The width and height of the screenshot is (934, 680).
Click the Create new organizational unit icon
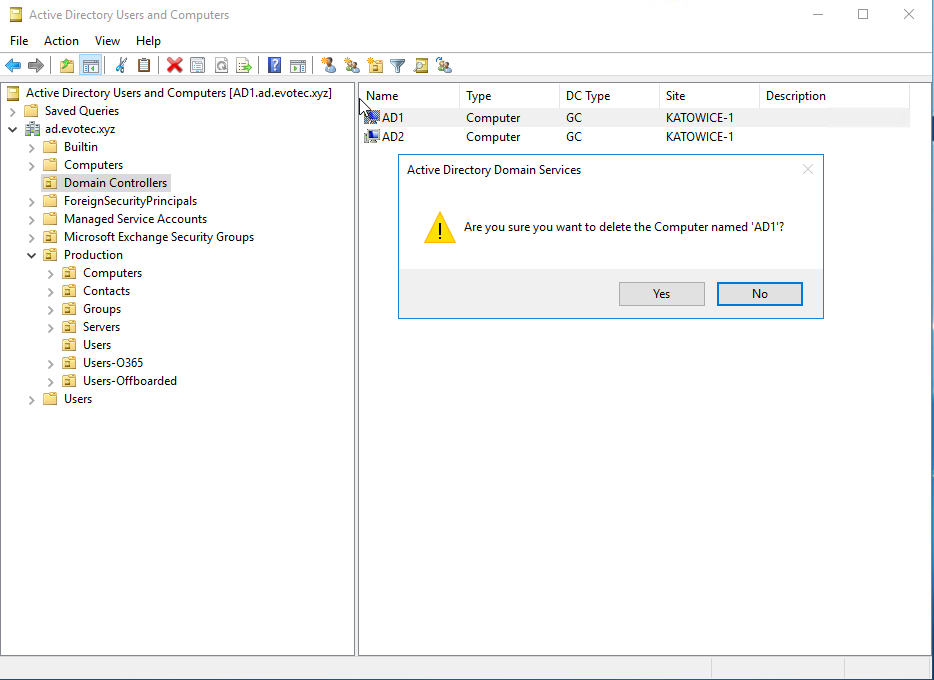click(x=375, y=64)
